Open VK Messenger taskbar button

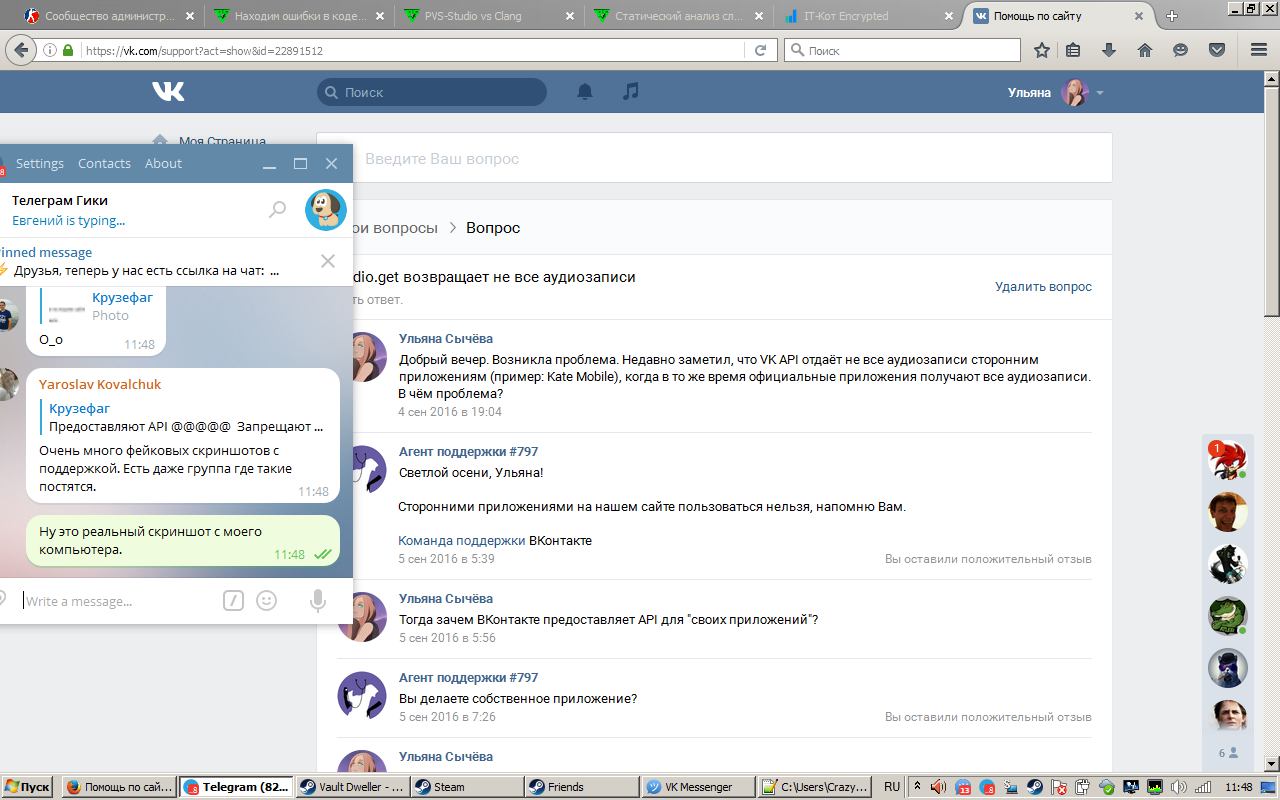699,787
